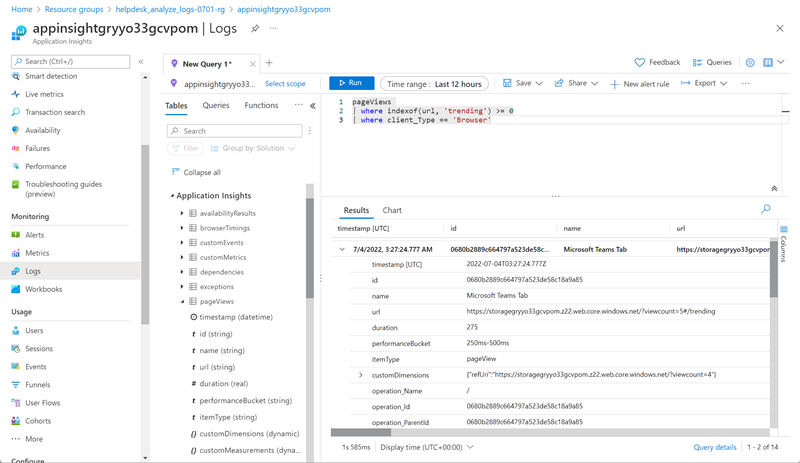This screenshot has height=463, width=800.
Task: Switch to Functions tab
Action: (261, 106)
